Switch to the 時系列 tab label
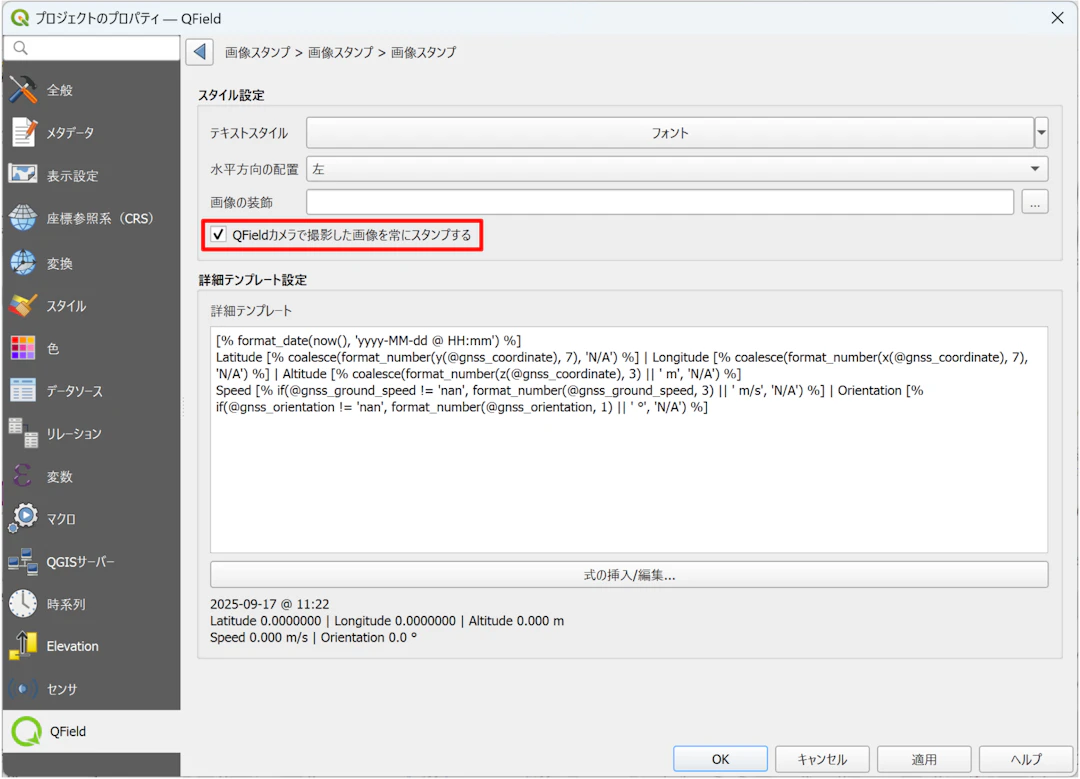 [66, 605]
